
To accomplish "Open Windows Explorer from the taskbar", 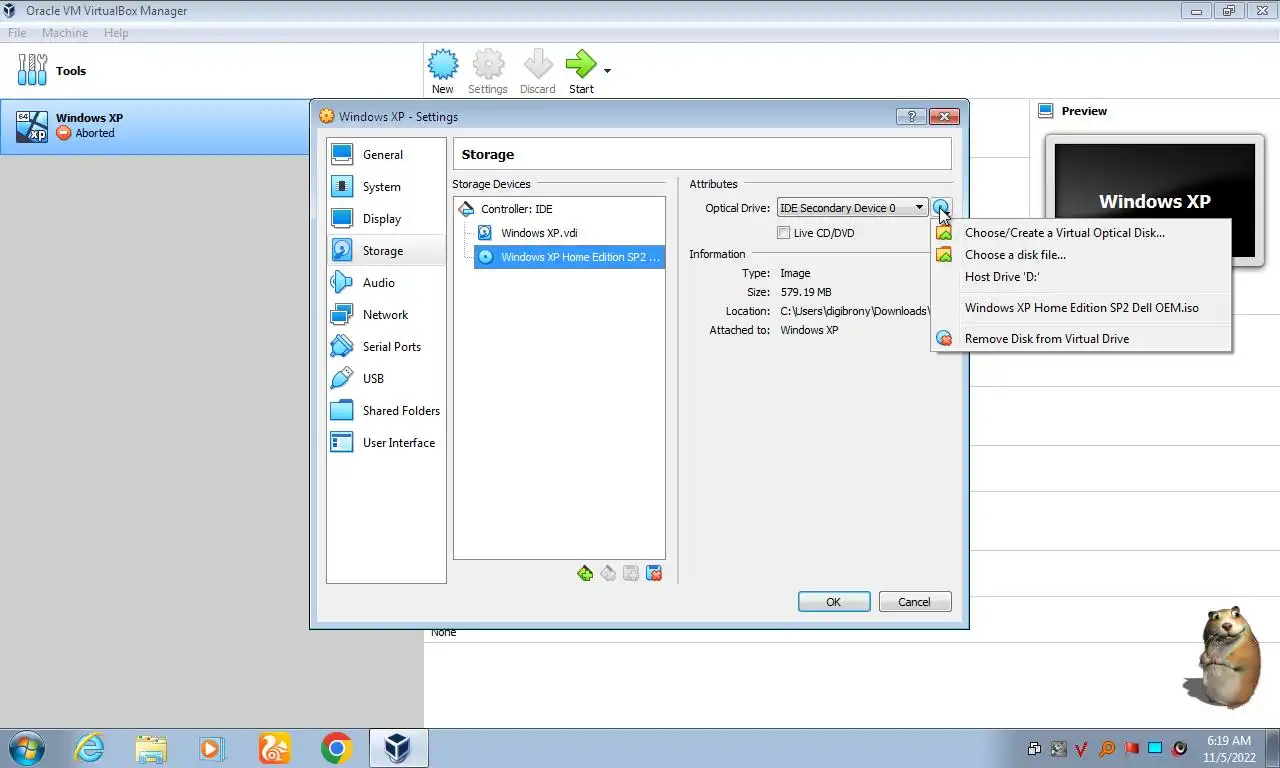I will tap(151, 748).
